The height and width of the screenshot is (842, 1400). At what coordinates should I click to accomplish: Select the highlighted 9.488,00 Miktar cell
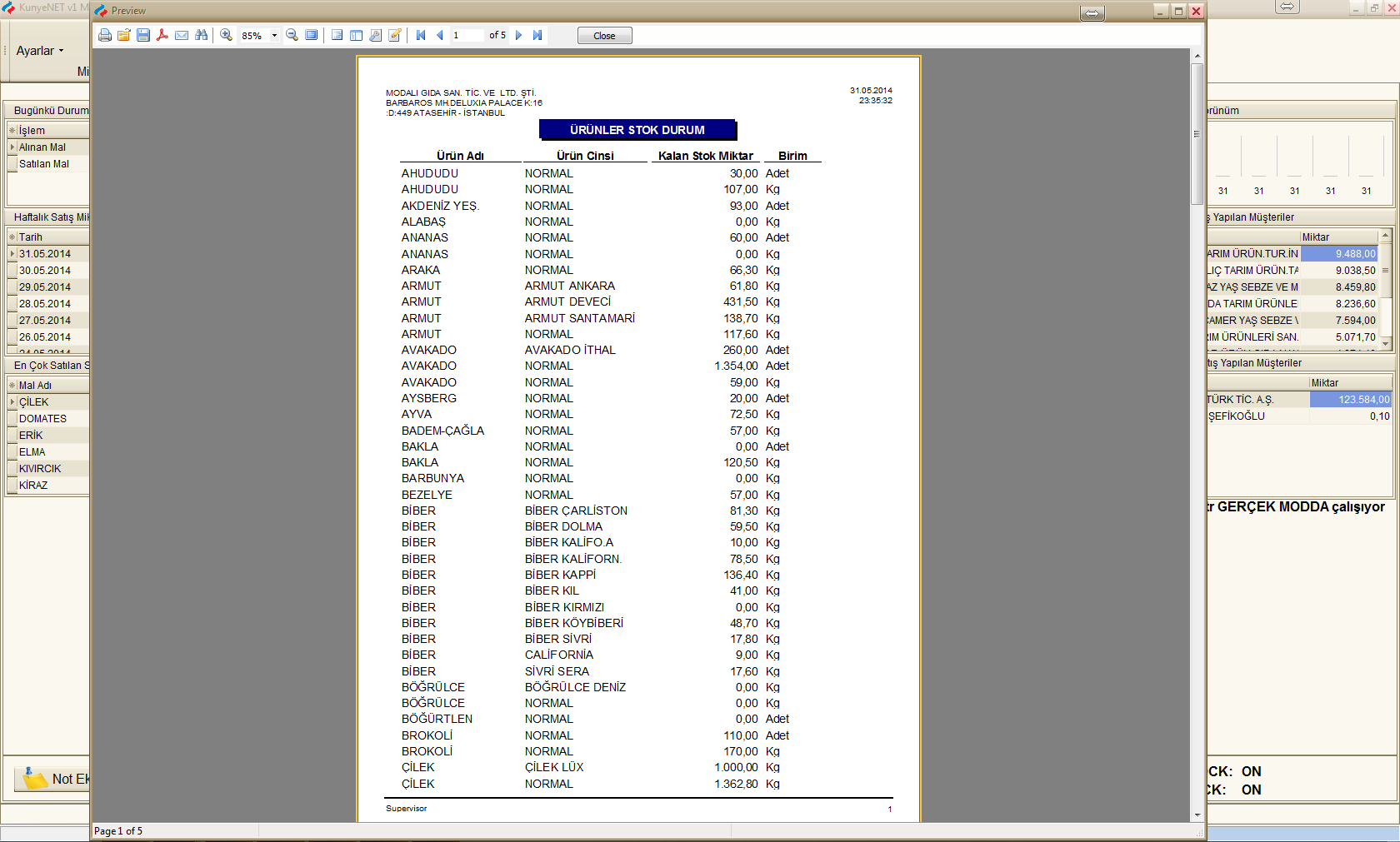pyautogui.click(x=1339, y=254)
